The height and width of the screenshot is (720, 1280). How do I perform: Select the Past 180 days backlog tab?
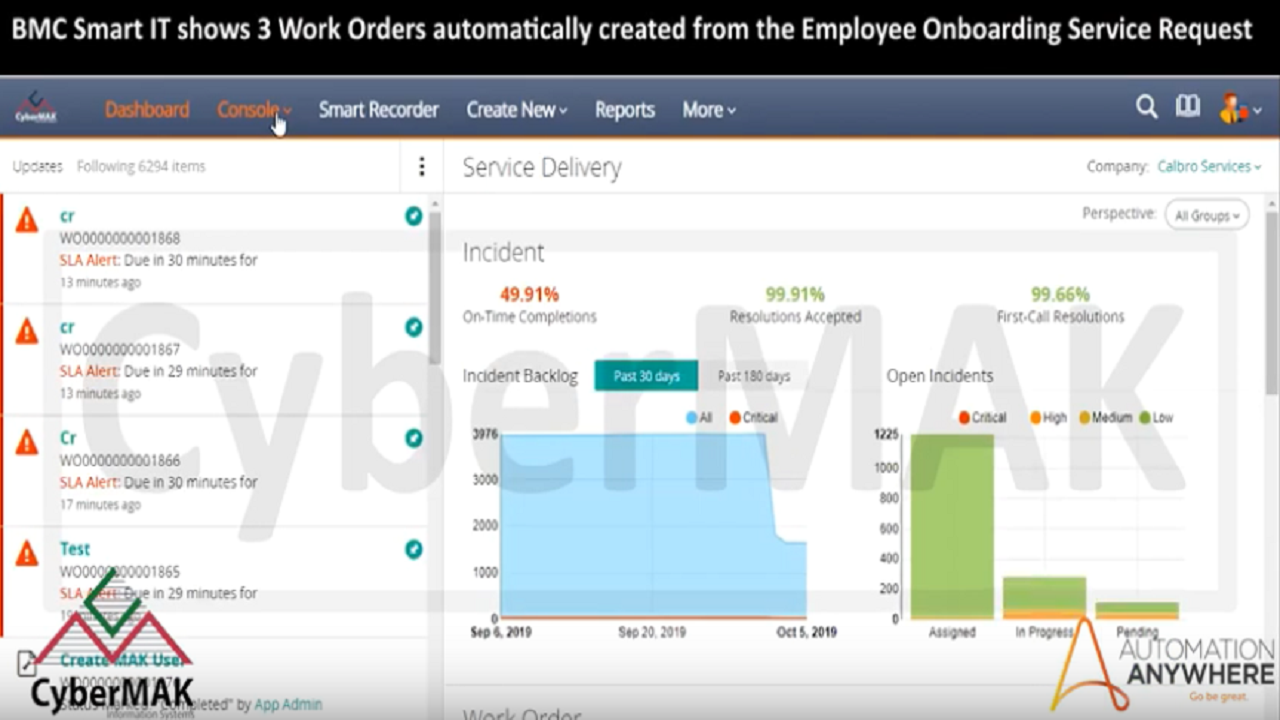tap(754, 376)
